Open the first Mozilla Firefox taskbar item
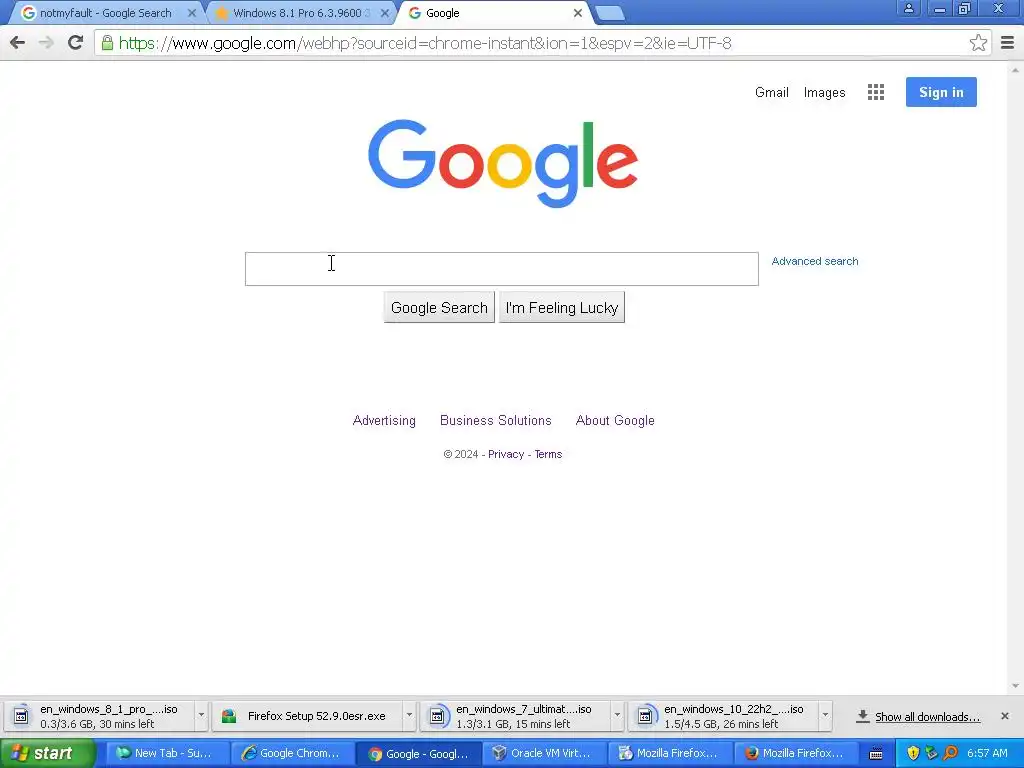1024x768 pixels. [670, 754]
